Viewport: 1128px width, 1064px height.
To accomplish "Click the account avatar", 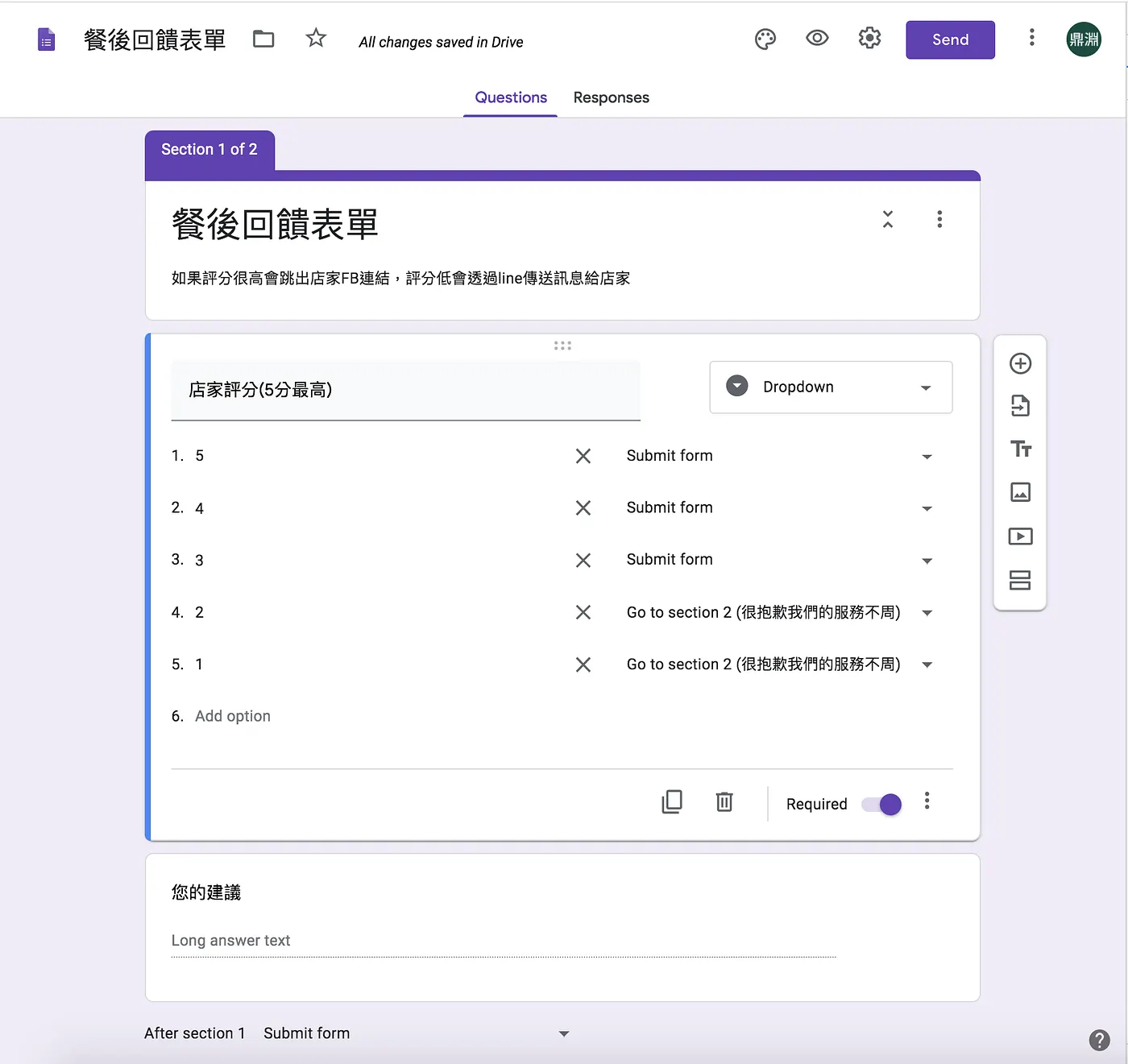I will [x=1084, y=39].
